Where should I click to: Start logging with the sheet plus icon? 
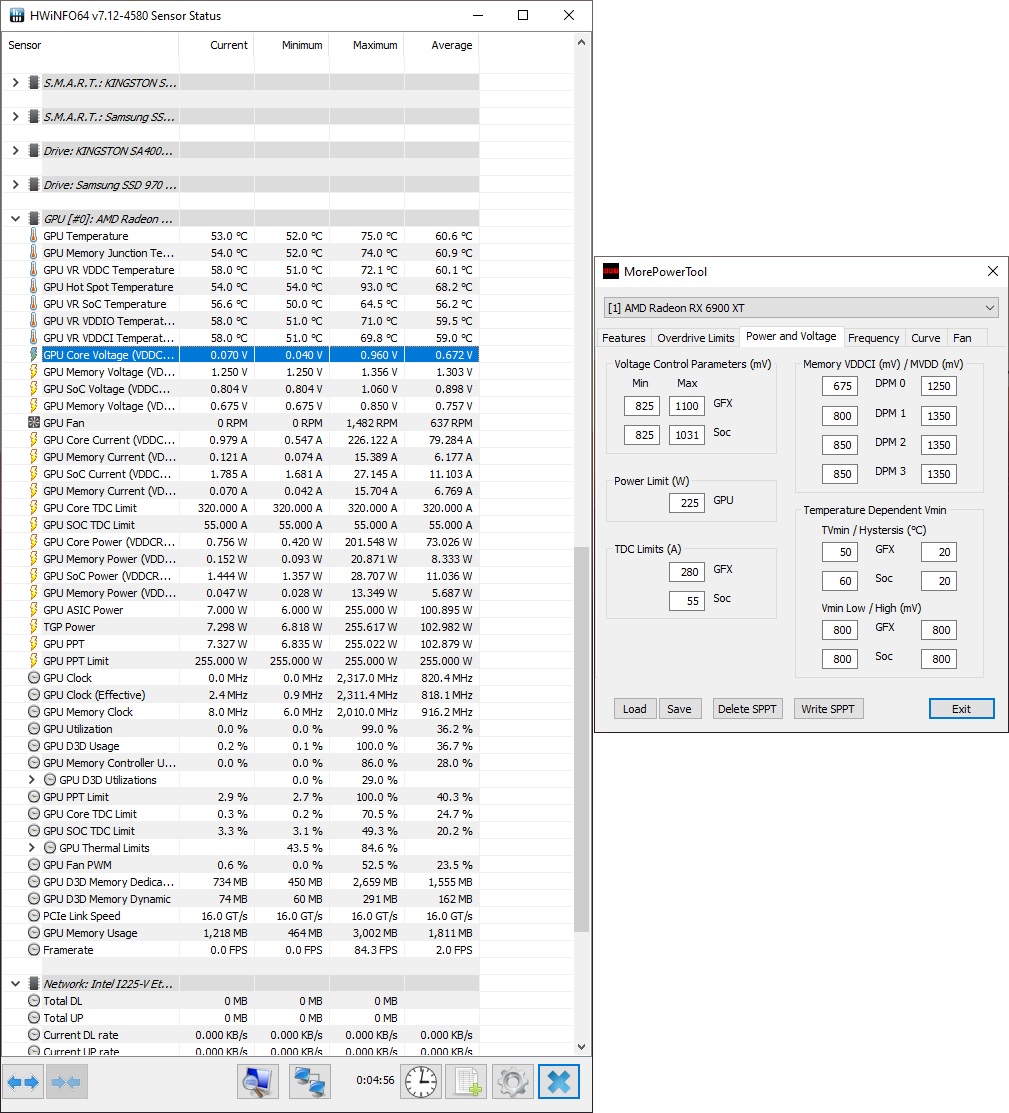[x=468, y=1082]
